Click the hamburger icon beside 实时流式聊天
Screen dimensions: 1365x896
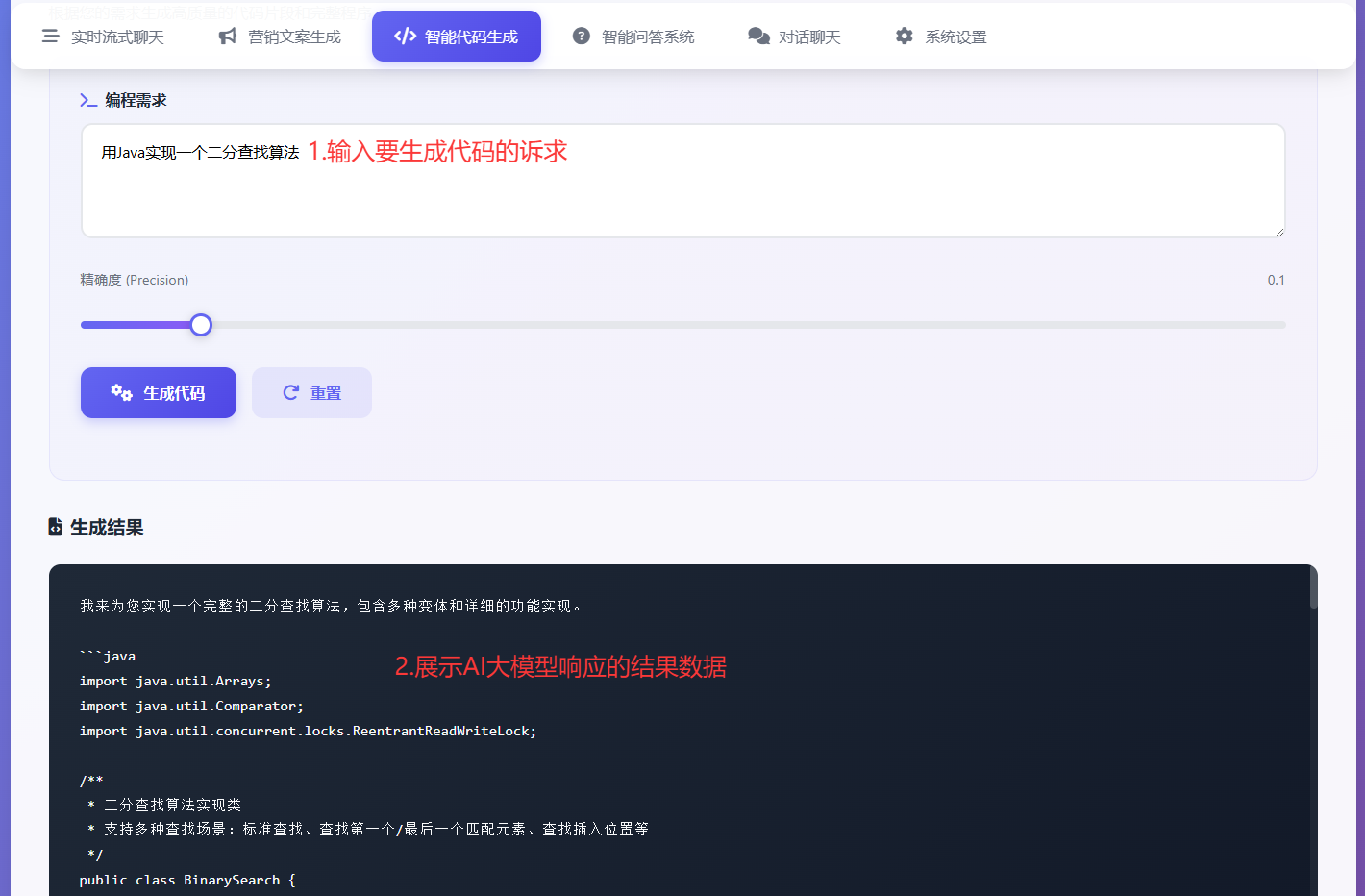[50, 37]
